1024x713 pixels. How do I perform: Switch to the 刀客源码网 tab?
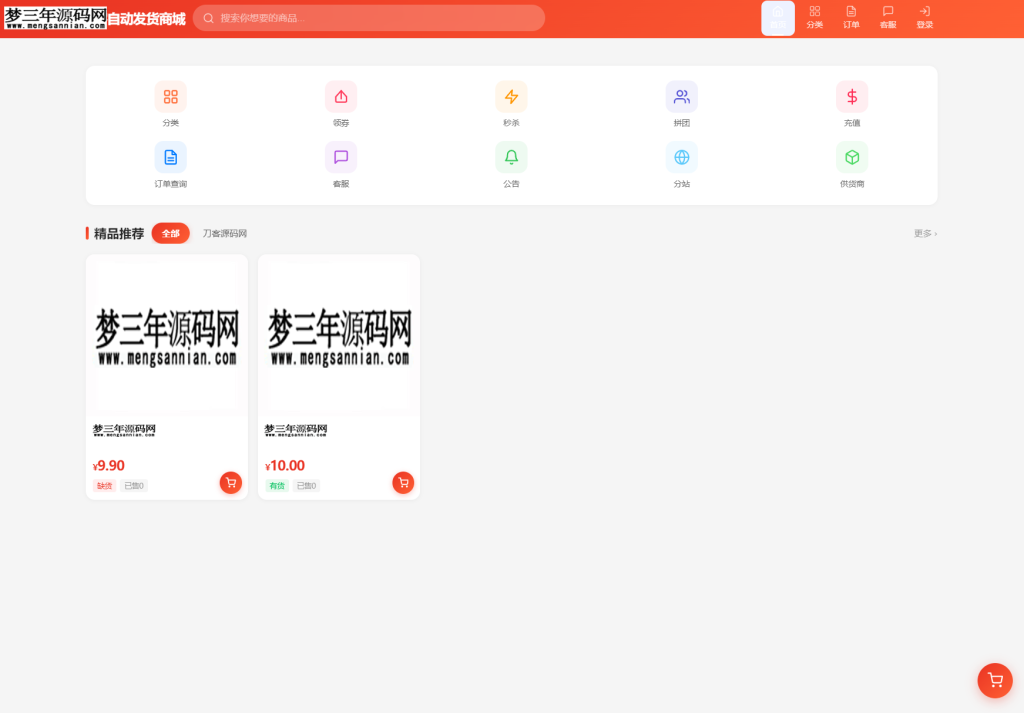[224, 233]
